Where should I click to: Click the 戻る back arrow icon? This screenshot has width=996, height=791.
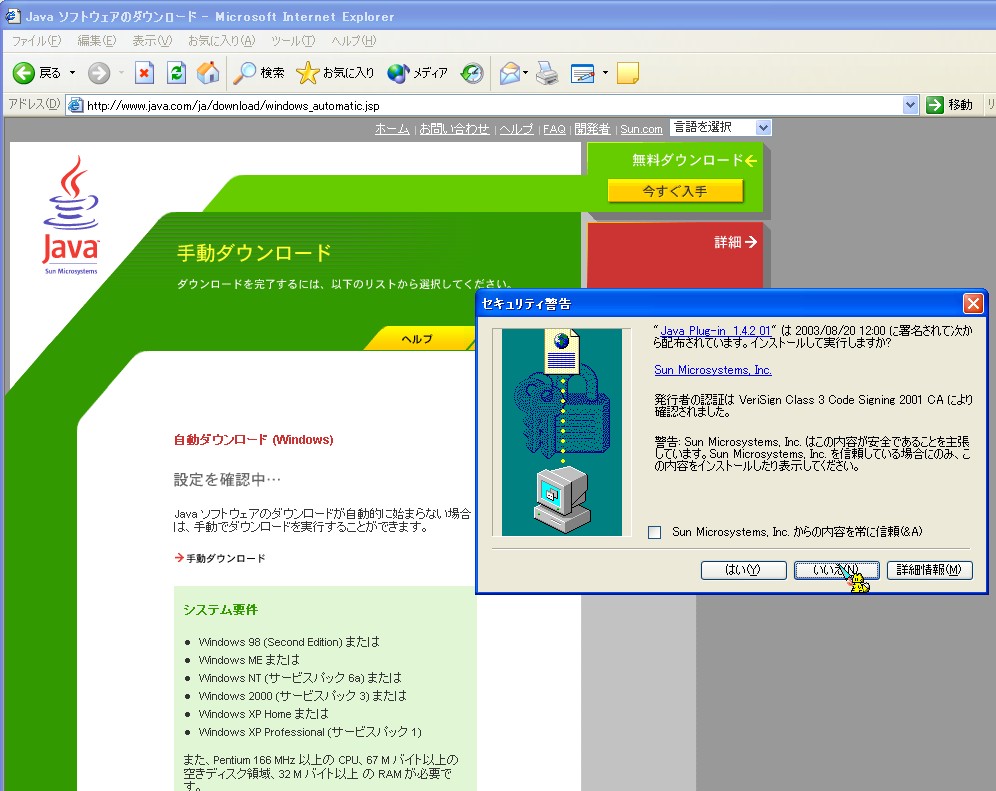(24, 73)
